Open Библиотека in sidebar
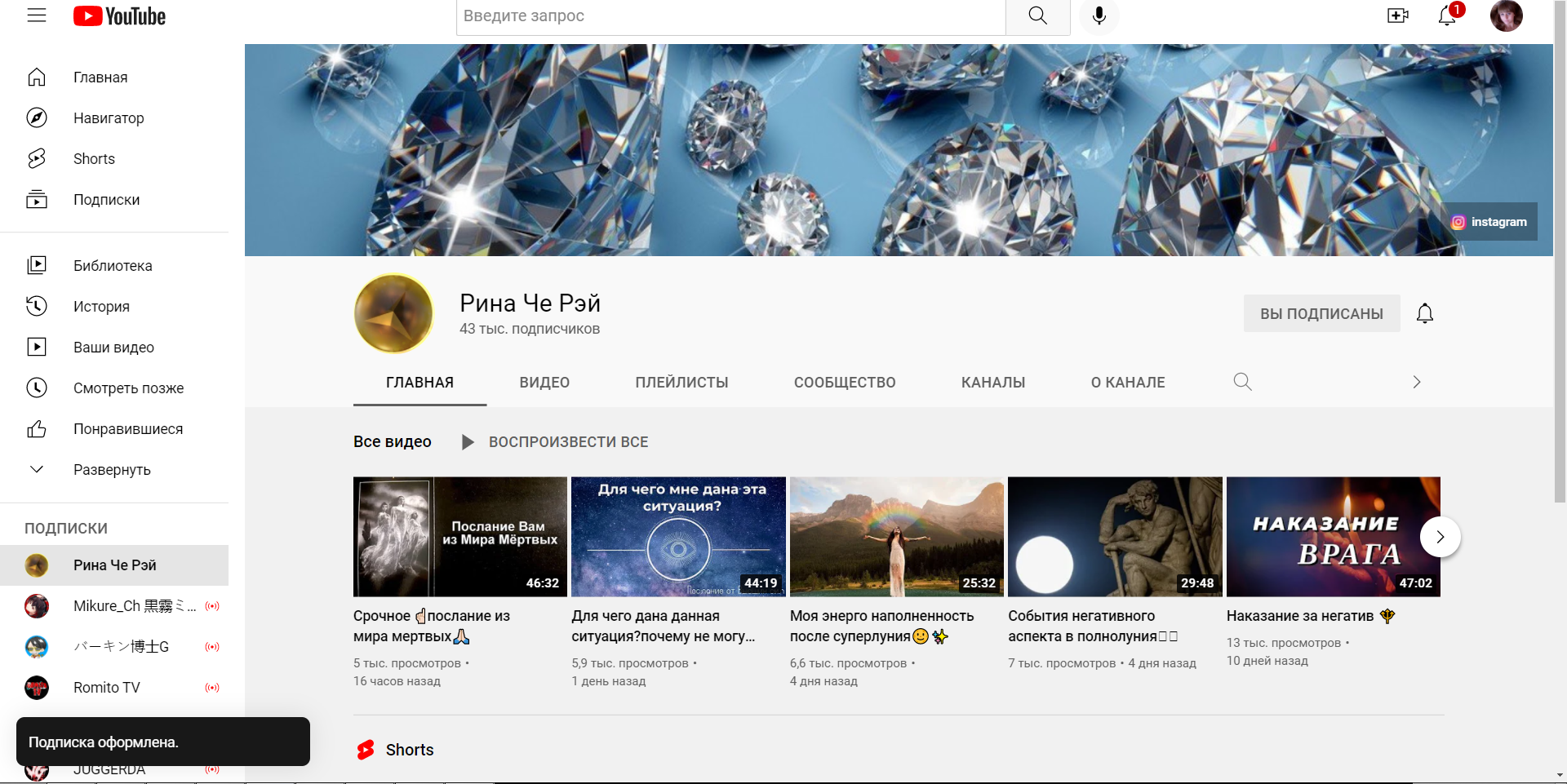Viewport: 1567px width, 784px height. [114, 266]
